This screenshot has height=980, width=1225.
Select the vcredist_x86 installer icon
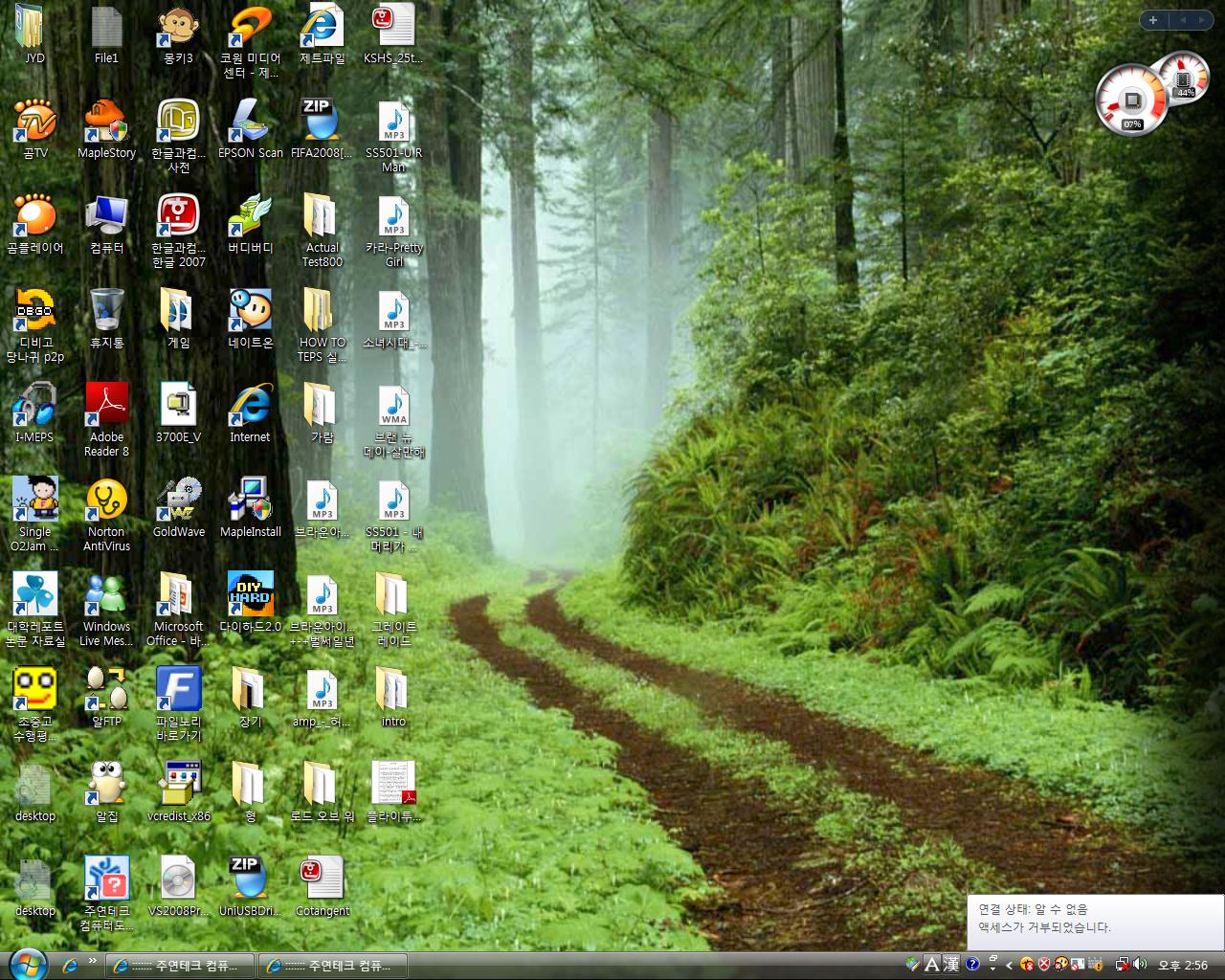[x=178, y=791]
